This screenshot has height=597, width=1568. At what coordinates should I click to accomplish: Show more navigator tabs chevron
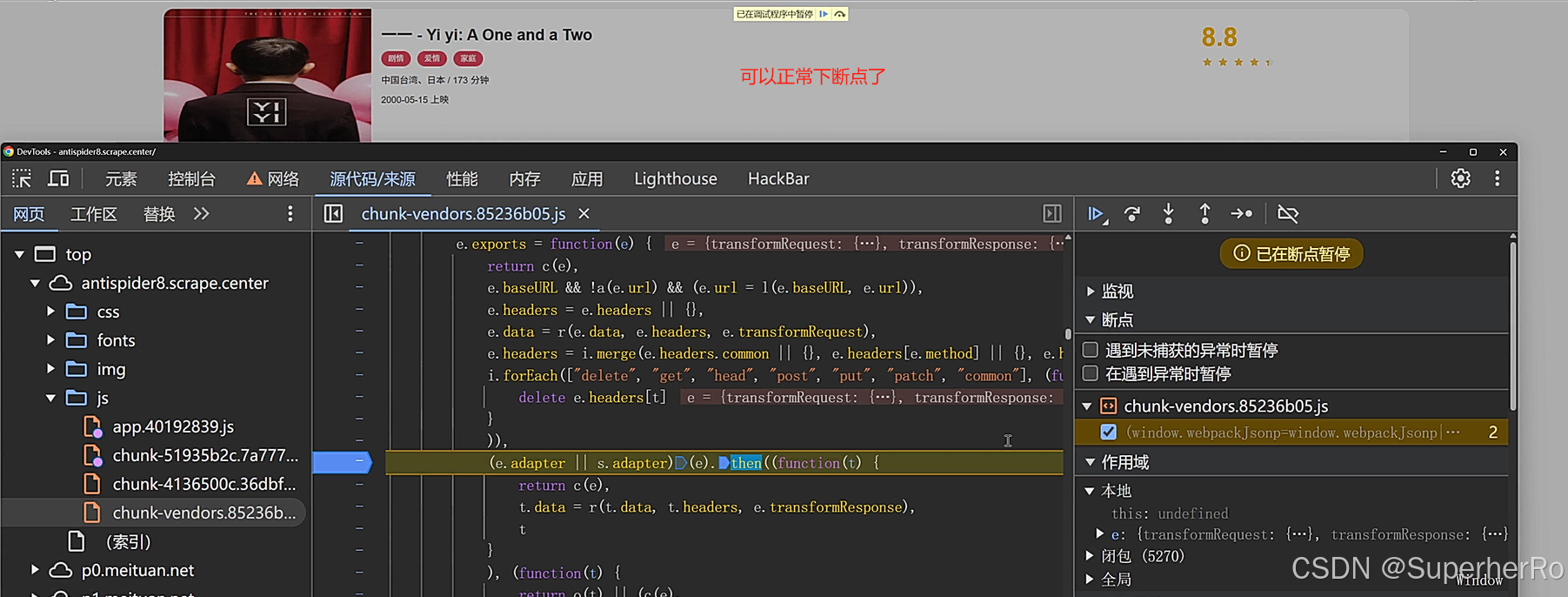[202, 214]
